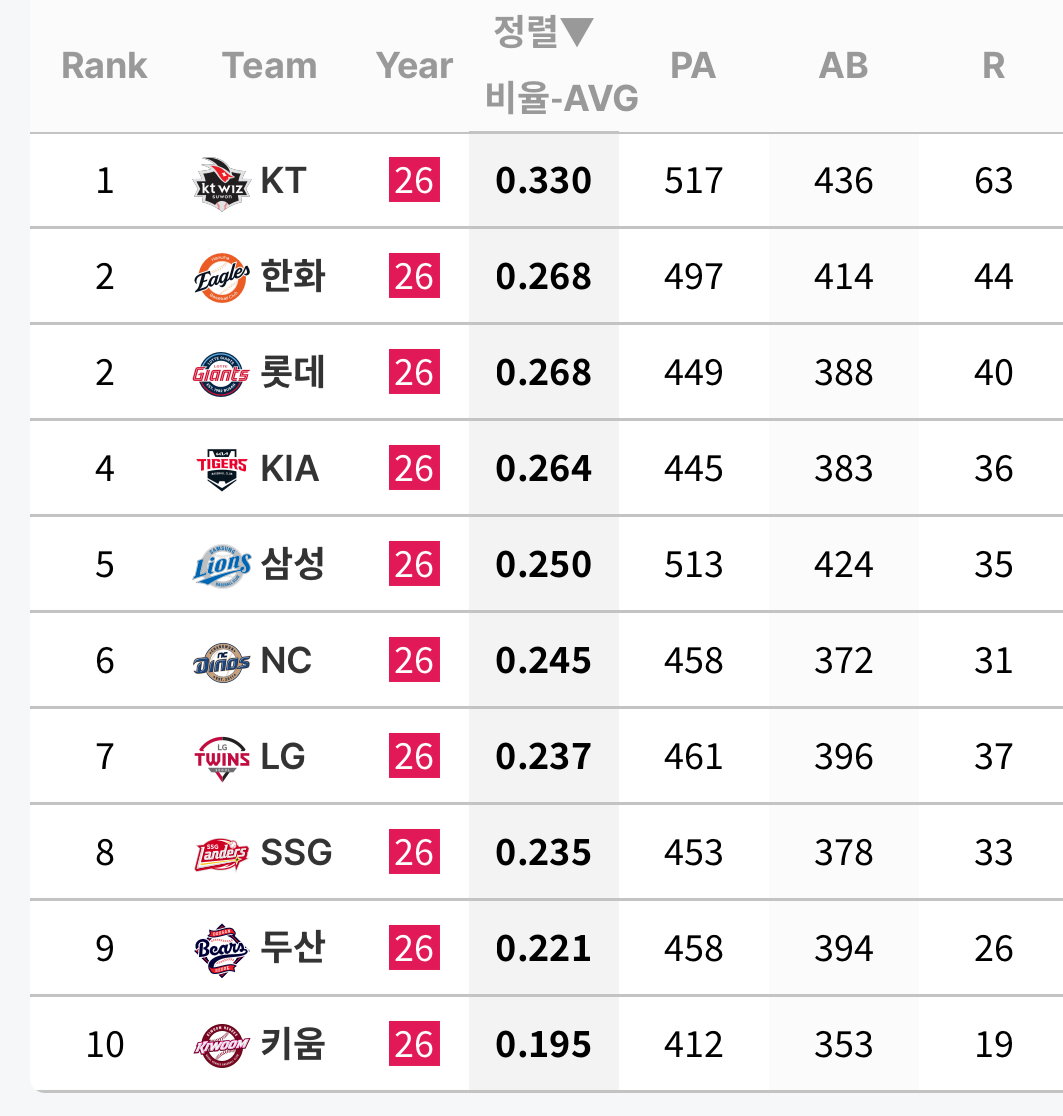Click the Kiwoom Heroes team logo

click(x=221, y=1046)
